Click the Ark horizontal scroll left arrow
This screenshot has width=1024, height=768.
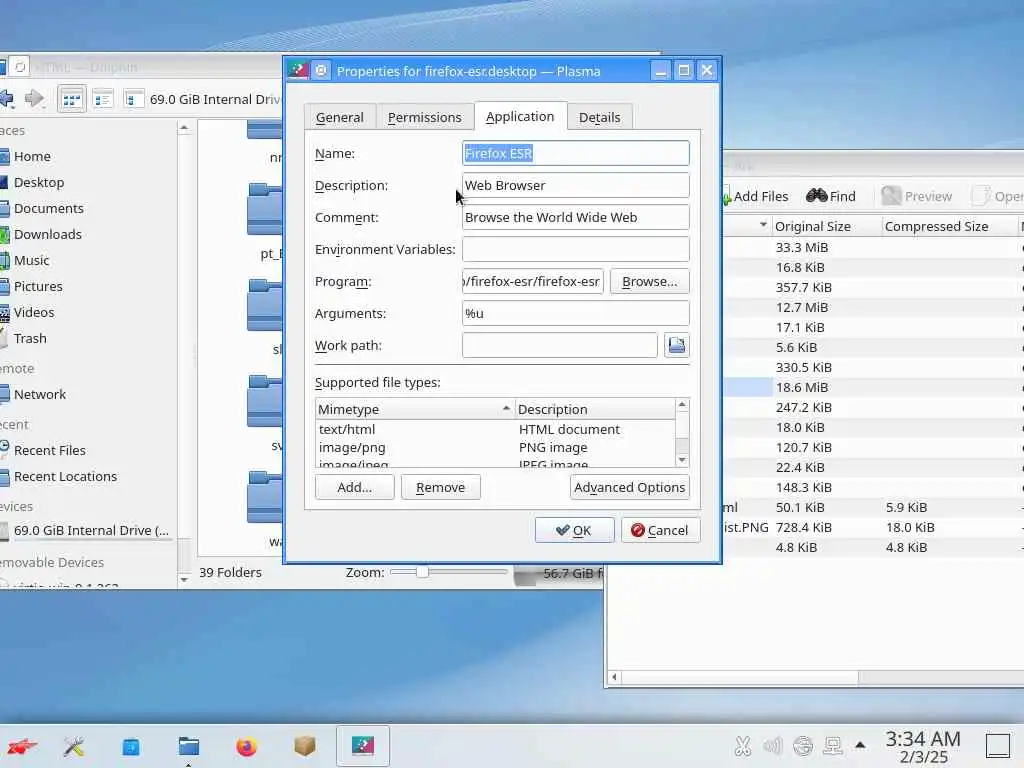point(614,677)
